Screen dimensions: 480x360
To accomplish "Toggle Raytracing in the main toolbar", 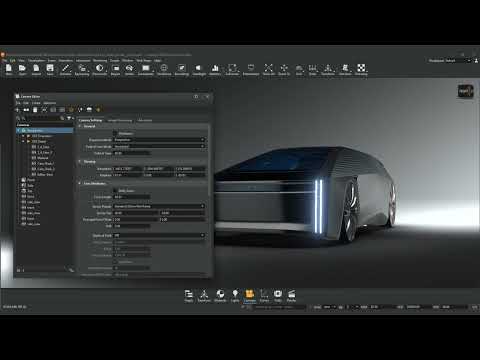I will click(82, 69).
